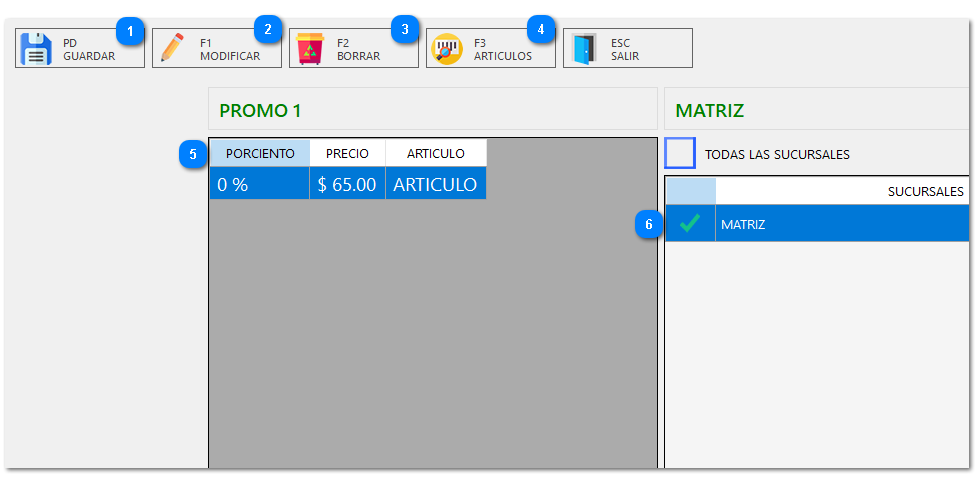
Task: Click the PROMO 1 title field
Action: pos(432,110)
